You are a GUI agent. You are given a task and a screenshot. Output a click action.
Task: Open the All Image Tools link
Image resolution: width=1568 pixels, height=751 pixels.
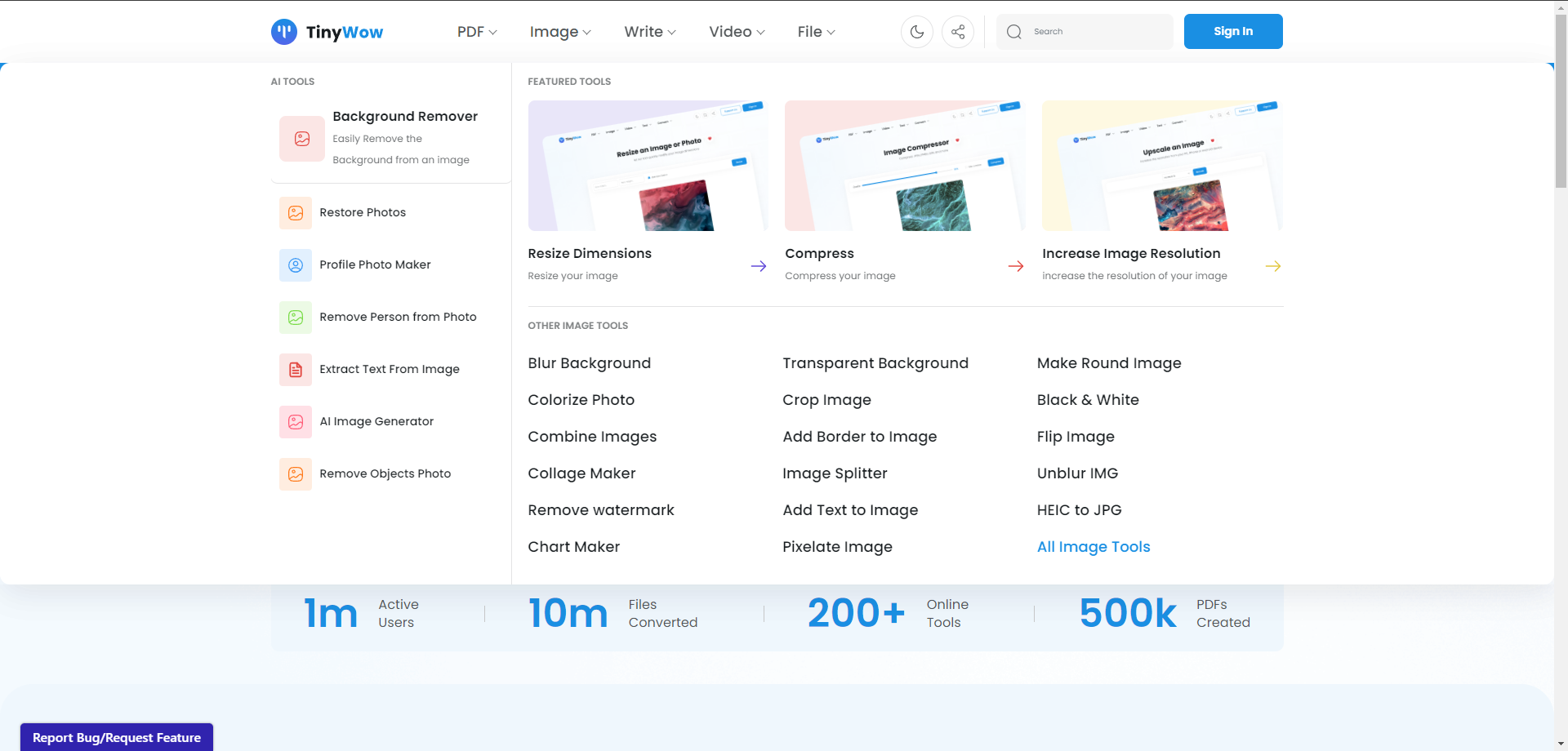click(1093, 547)
